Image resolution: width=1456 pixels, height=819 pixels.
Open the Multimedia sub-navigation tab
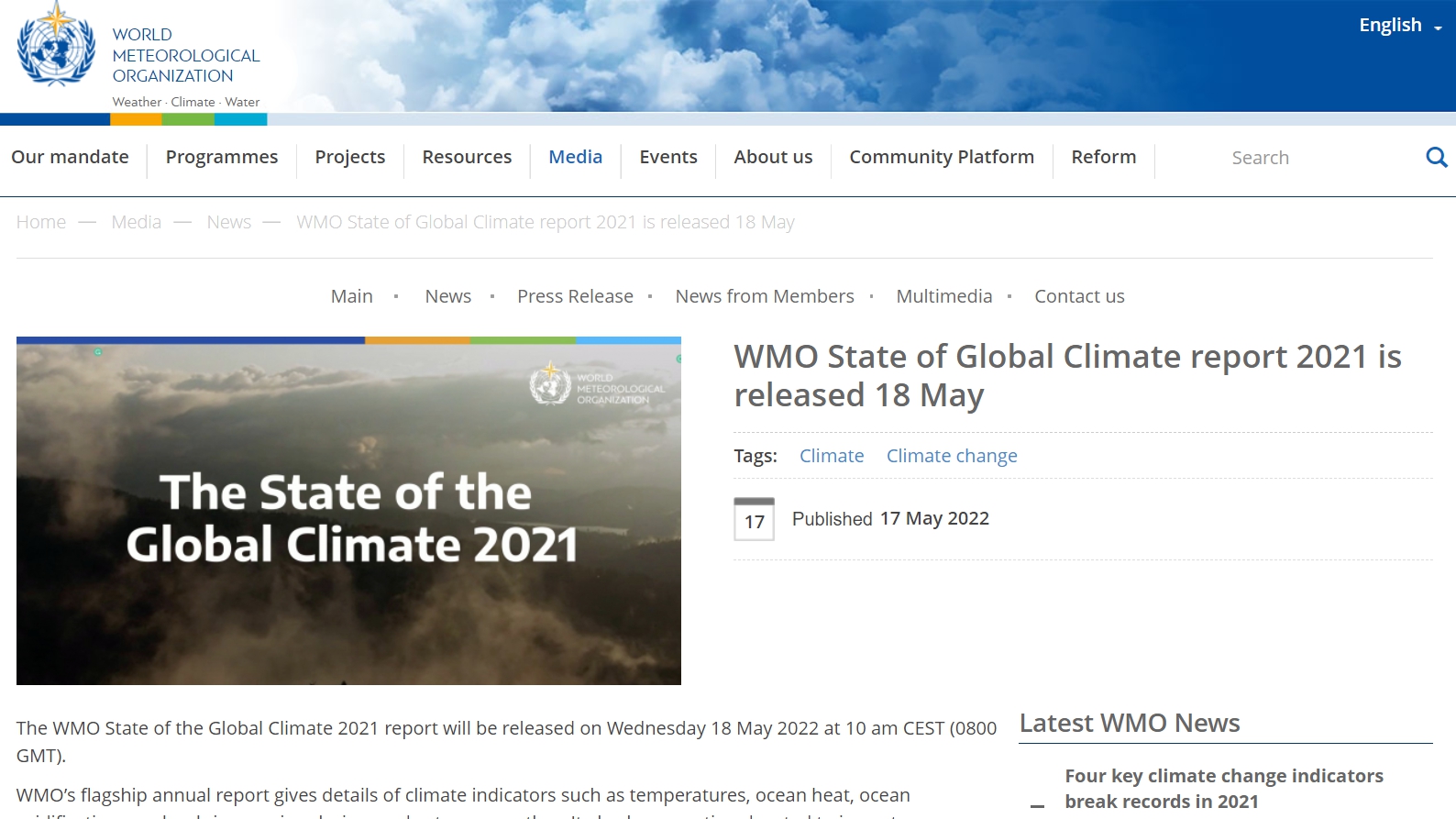pos(943,296)
